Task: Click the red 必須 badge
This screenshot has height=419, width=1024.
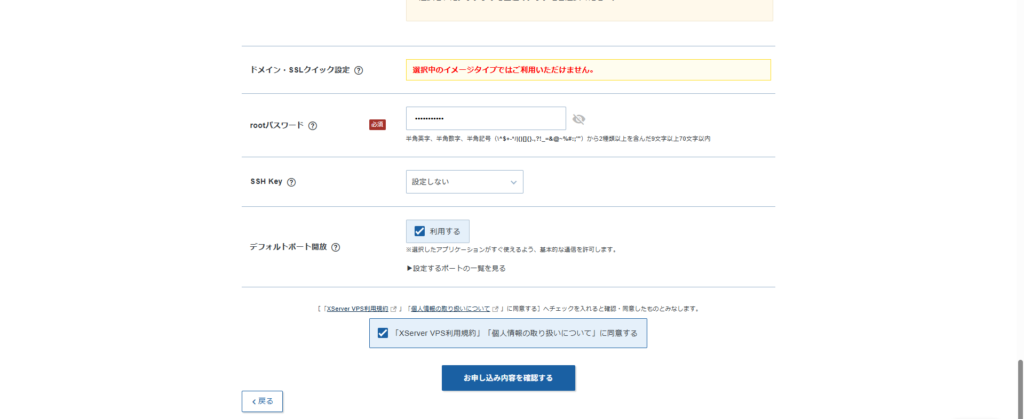Action: pos(377,125)
